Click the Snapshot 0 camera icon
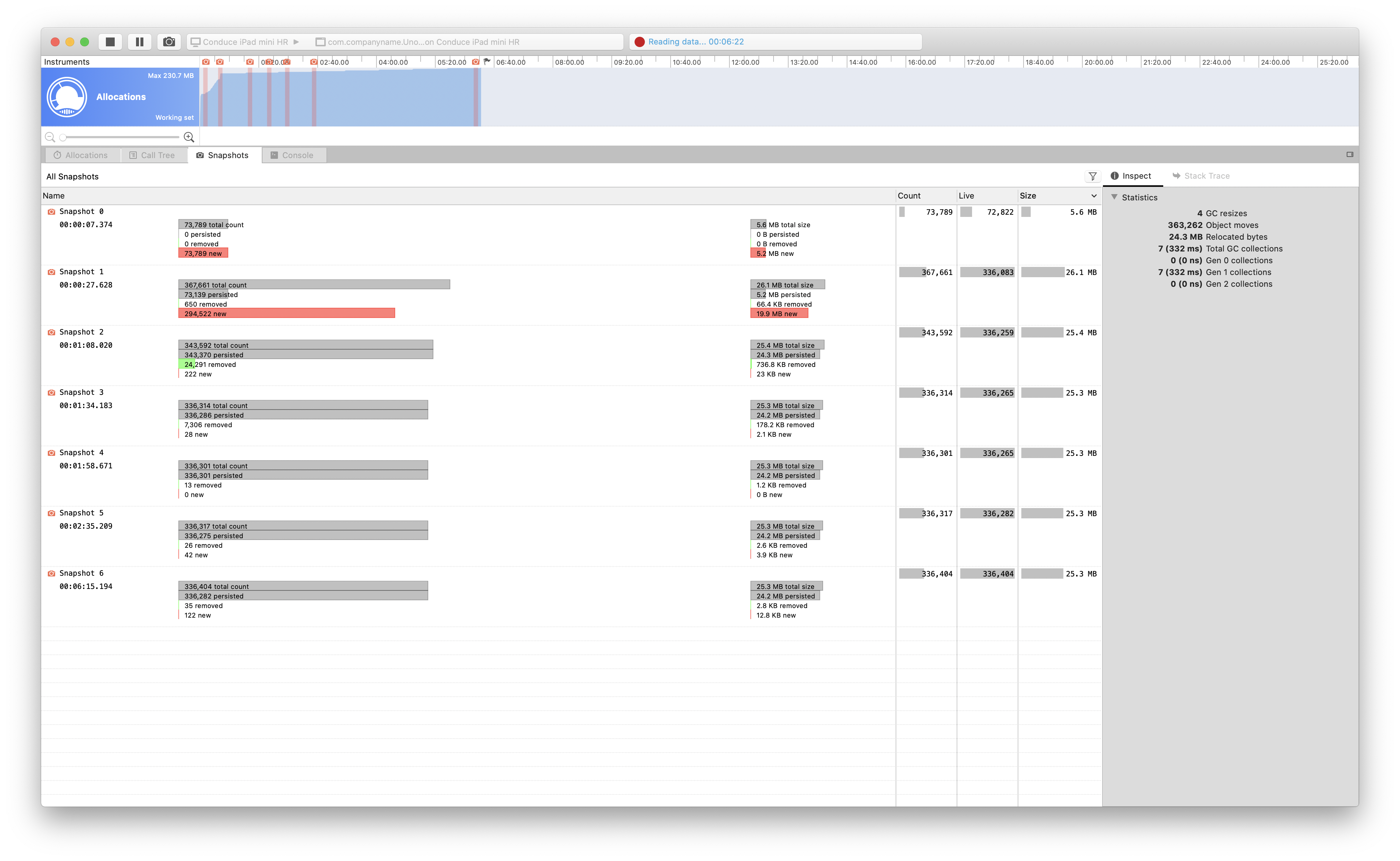The height and width of the screenshot is (861, 1400). pos(51,212)
